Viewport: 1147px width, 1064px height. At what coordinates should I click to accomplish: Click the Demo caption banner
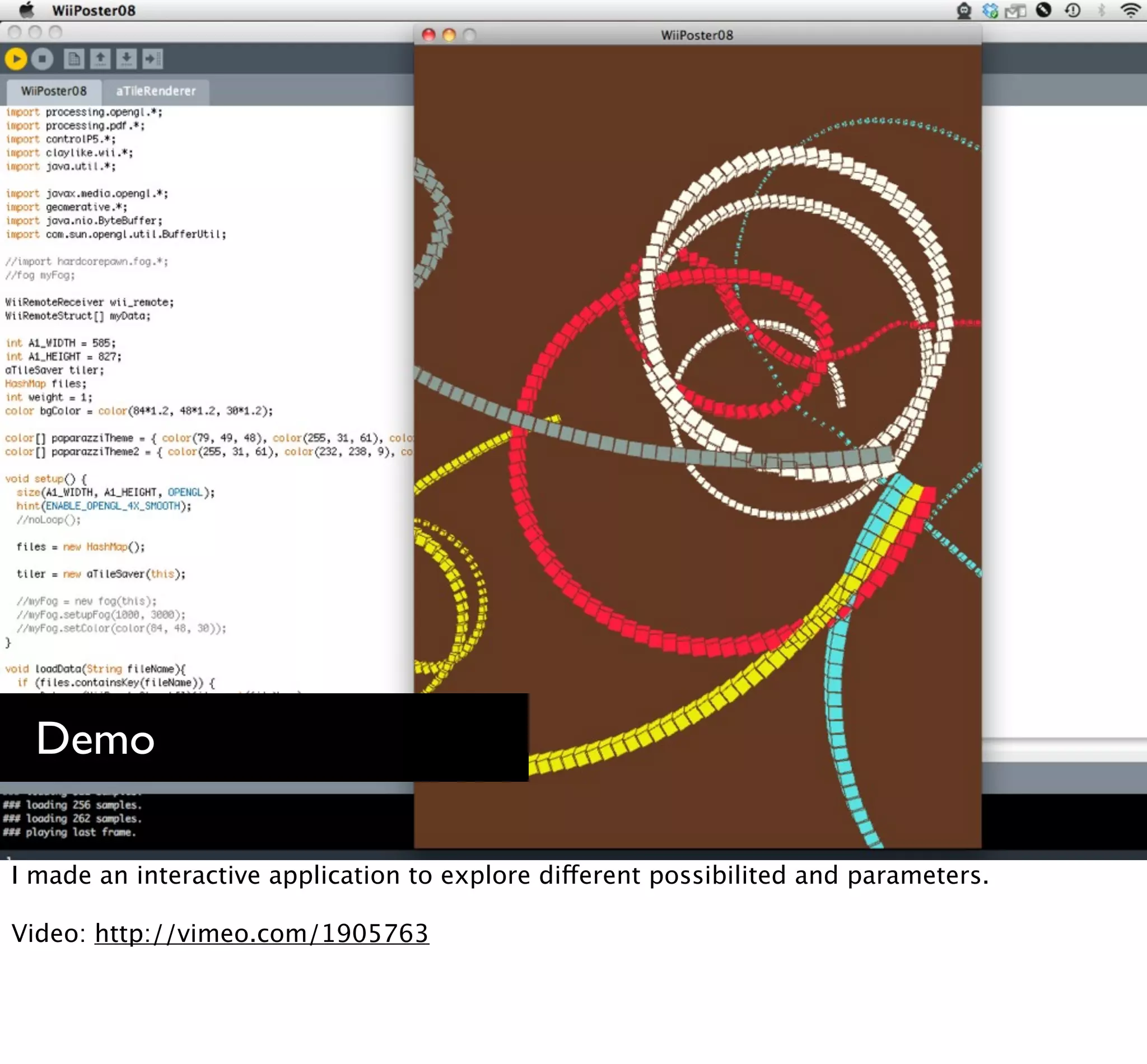coord(264,738)
